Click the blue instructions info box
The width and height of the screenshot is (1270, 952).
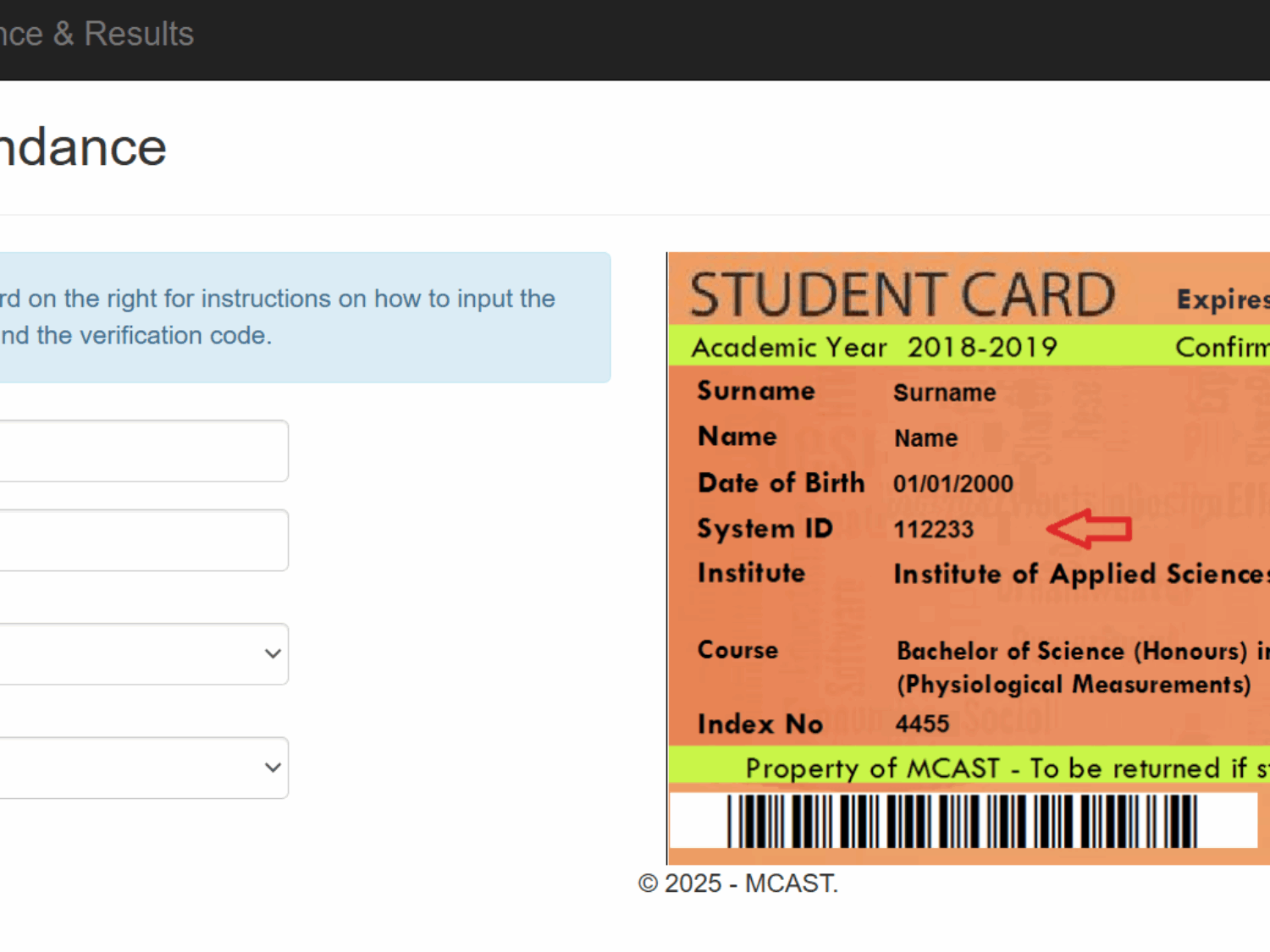305,317
